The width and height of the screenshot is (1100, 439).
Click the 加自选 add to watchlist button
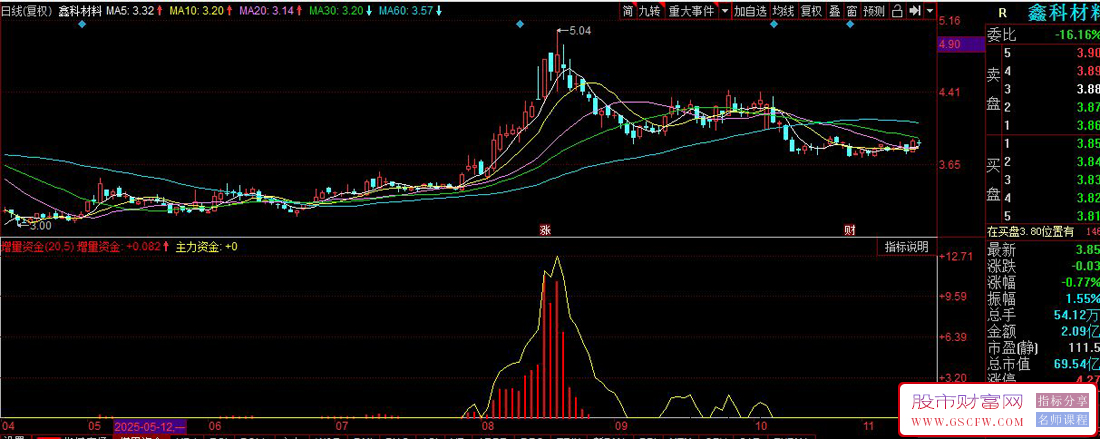click(x=750, y=11)
